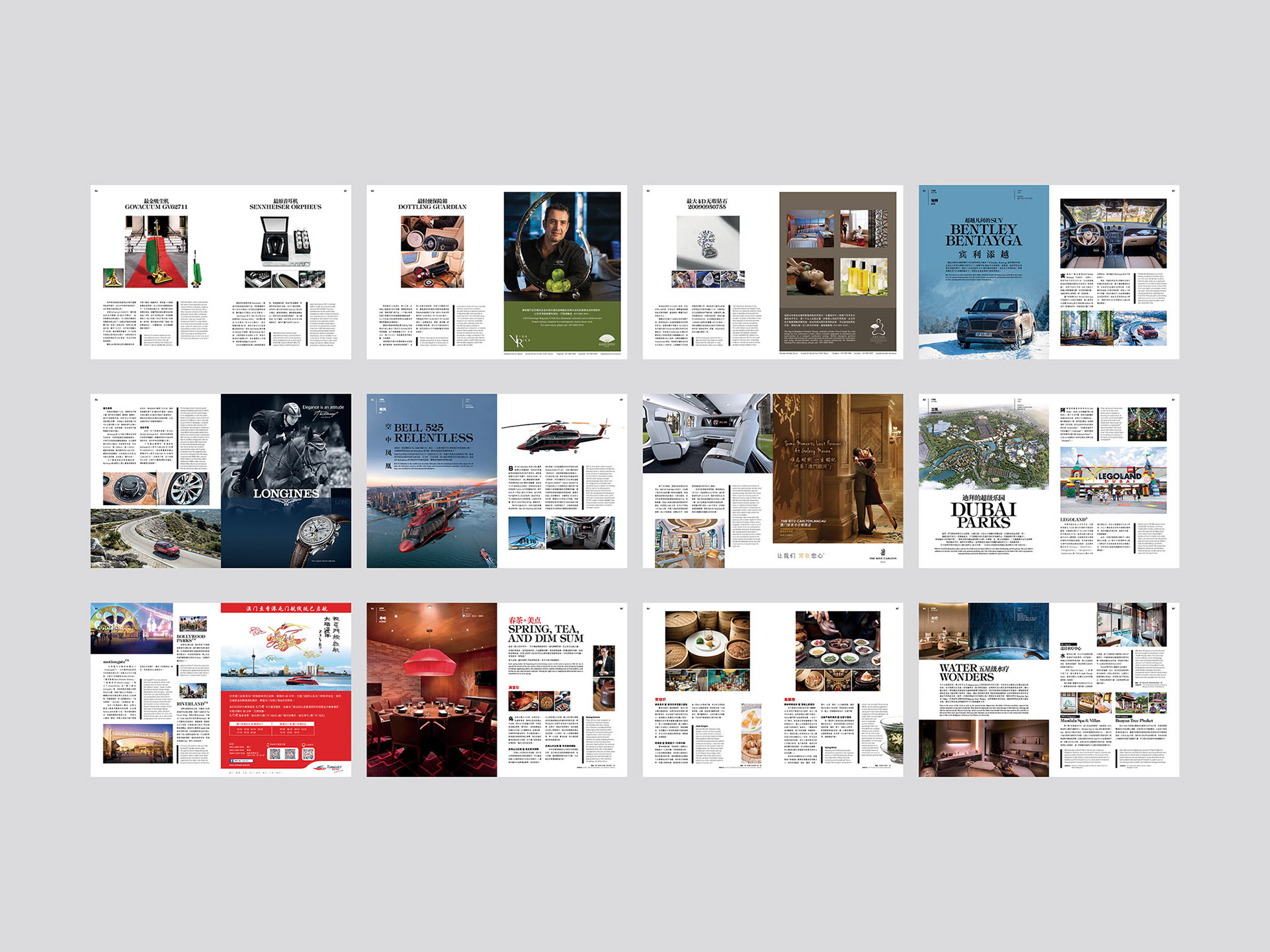Select the BELL 525 RELENTLESS title
The image size is (1270, 952).
point(433,433)
